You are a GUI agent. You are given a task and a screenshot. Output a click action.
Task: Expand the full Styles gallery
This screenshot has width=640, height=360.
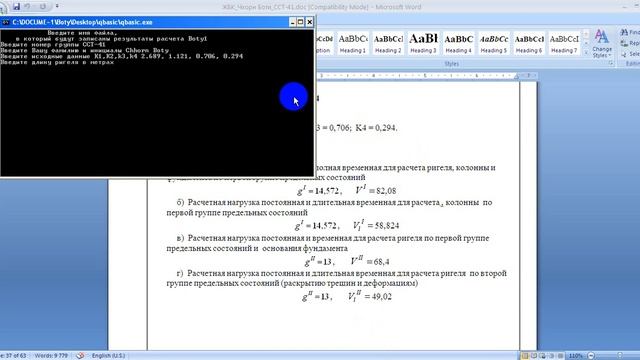[x=586, y=52]
